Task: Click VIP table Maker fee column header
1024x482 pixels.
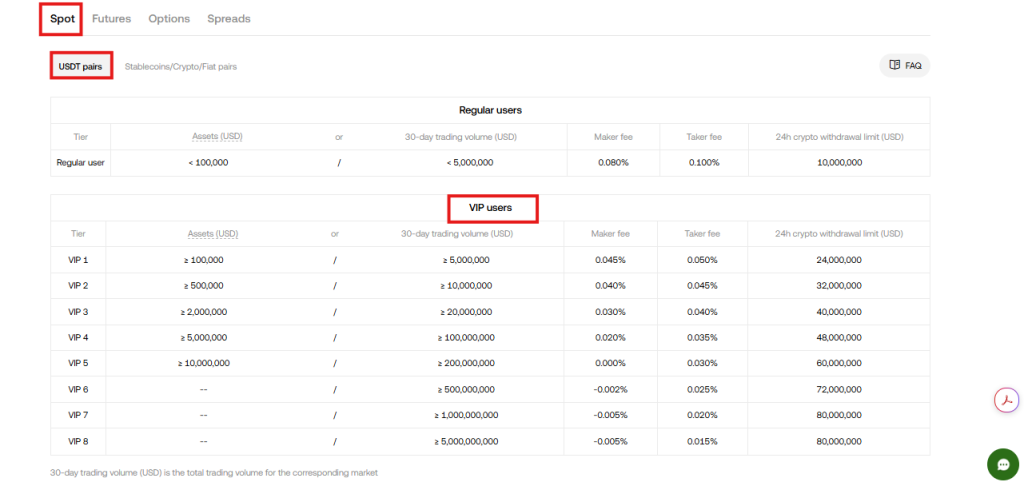Action: 611,233
